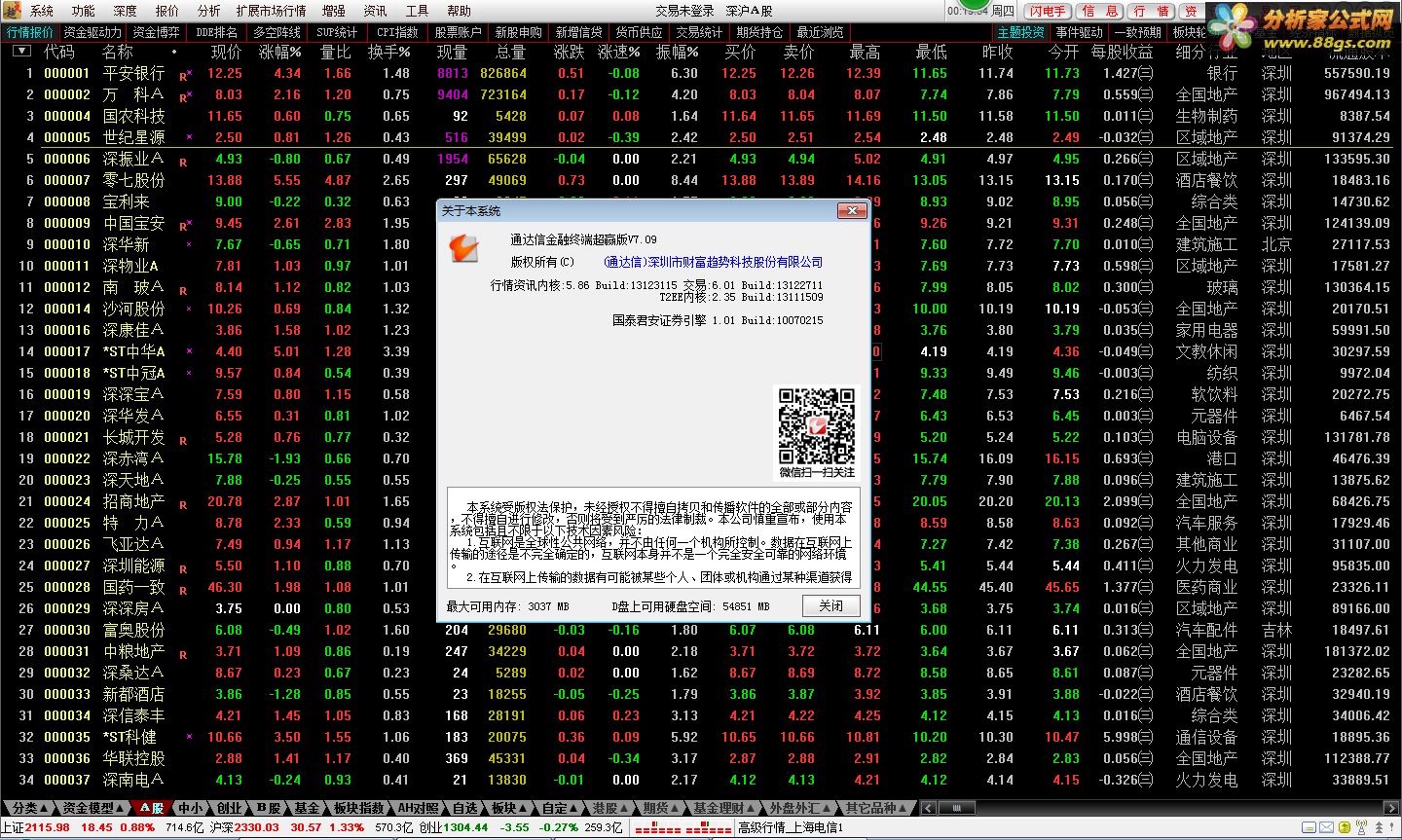Click the double up-arrow status bar icon
The image size is (1402, 840).
1379,827
